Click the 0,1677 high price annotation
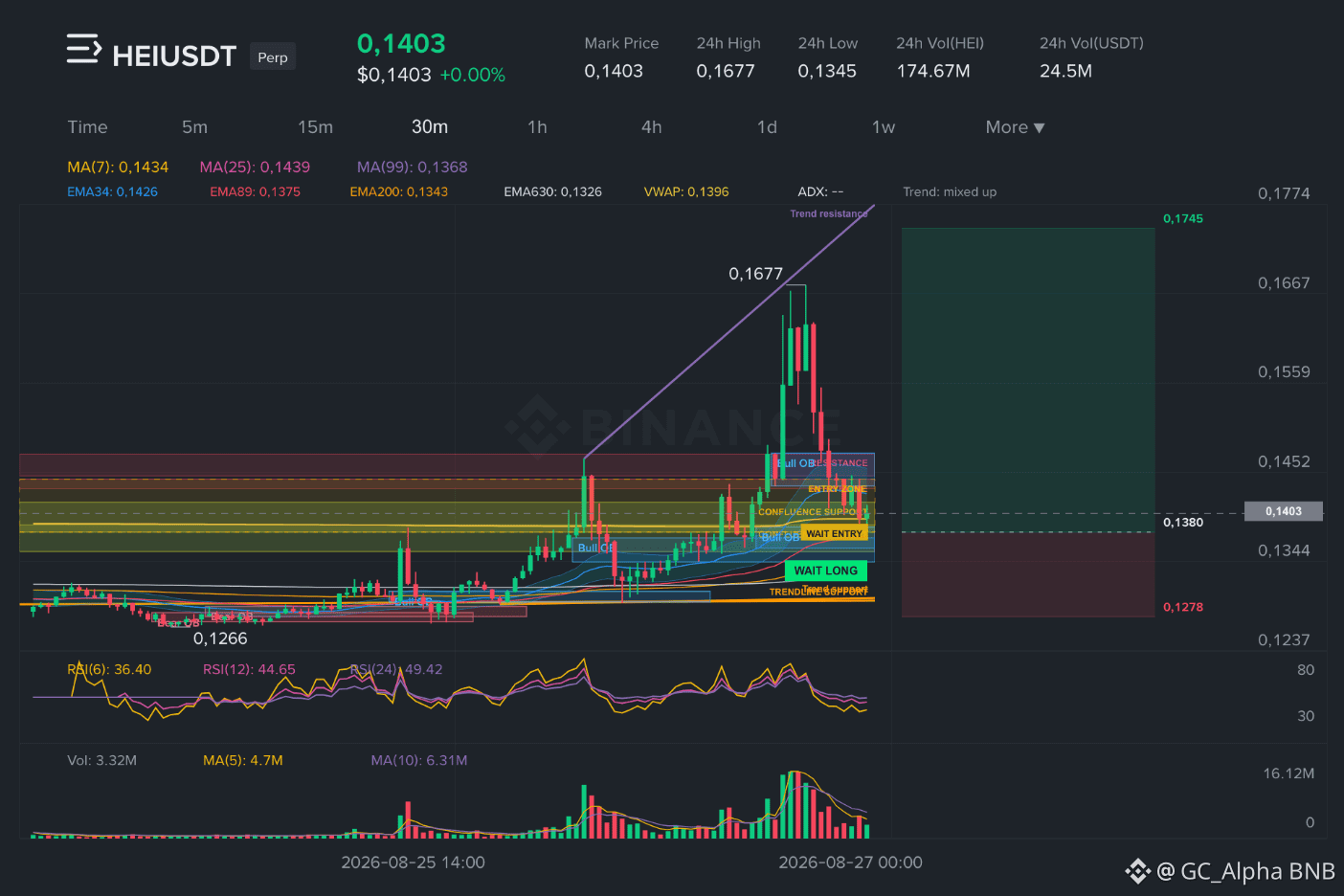1344x896 pixels. tap(756, 275)
